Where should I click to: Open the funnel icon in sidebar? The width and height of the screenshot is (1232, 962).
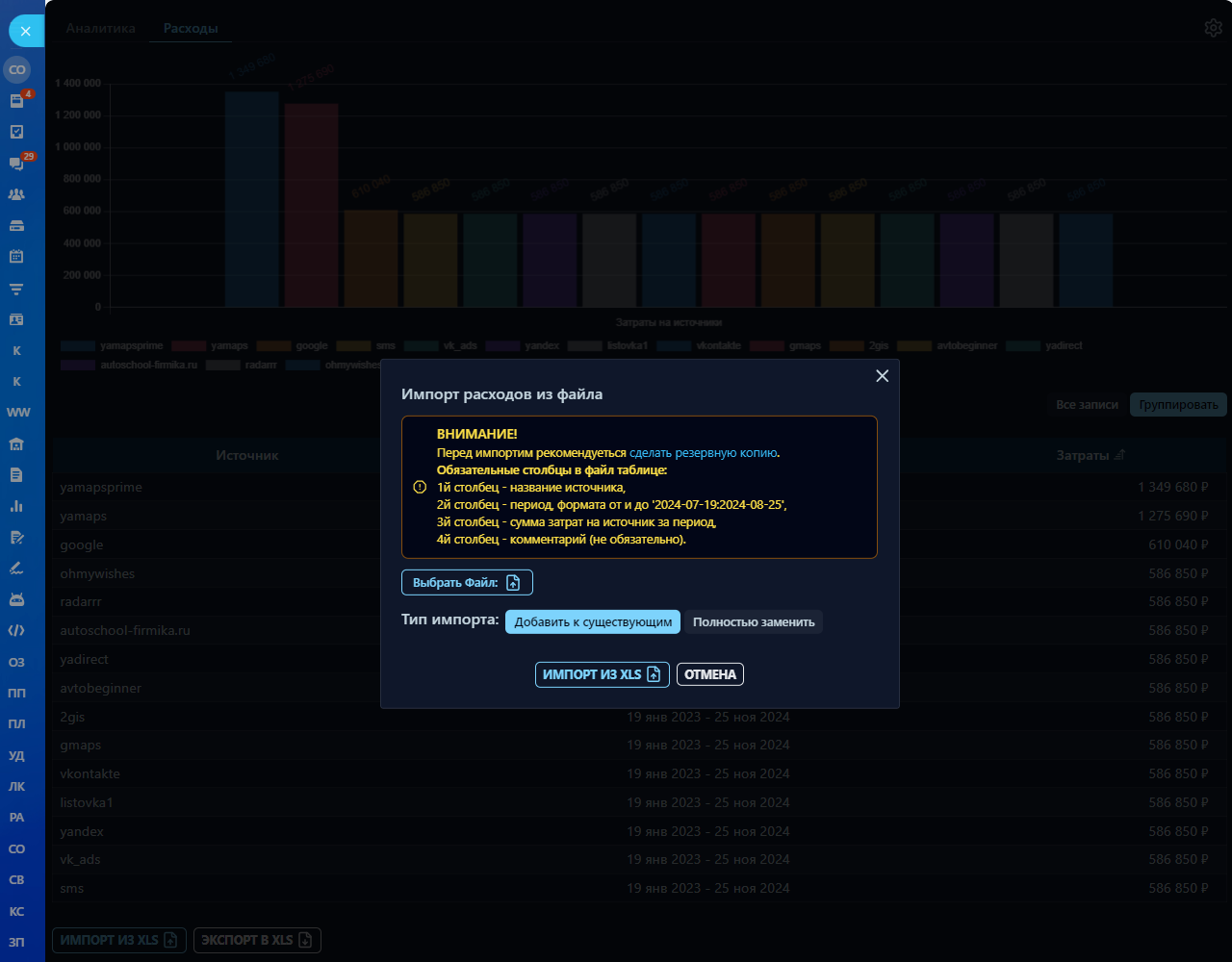[x=16, y=289]
